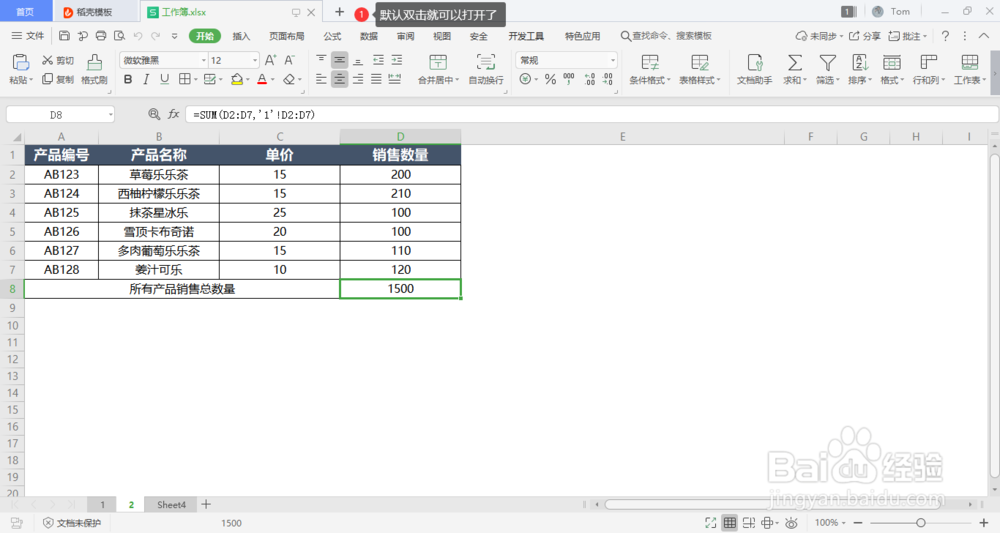The width and height of the screenshot is (1000, 533).
Task: Expand the Rows and Columns (行和列) dropdown
Action: click(x=941, y=80)
